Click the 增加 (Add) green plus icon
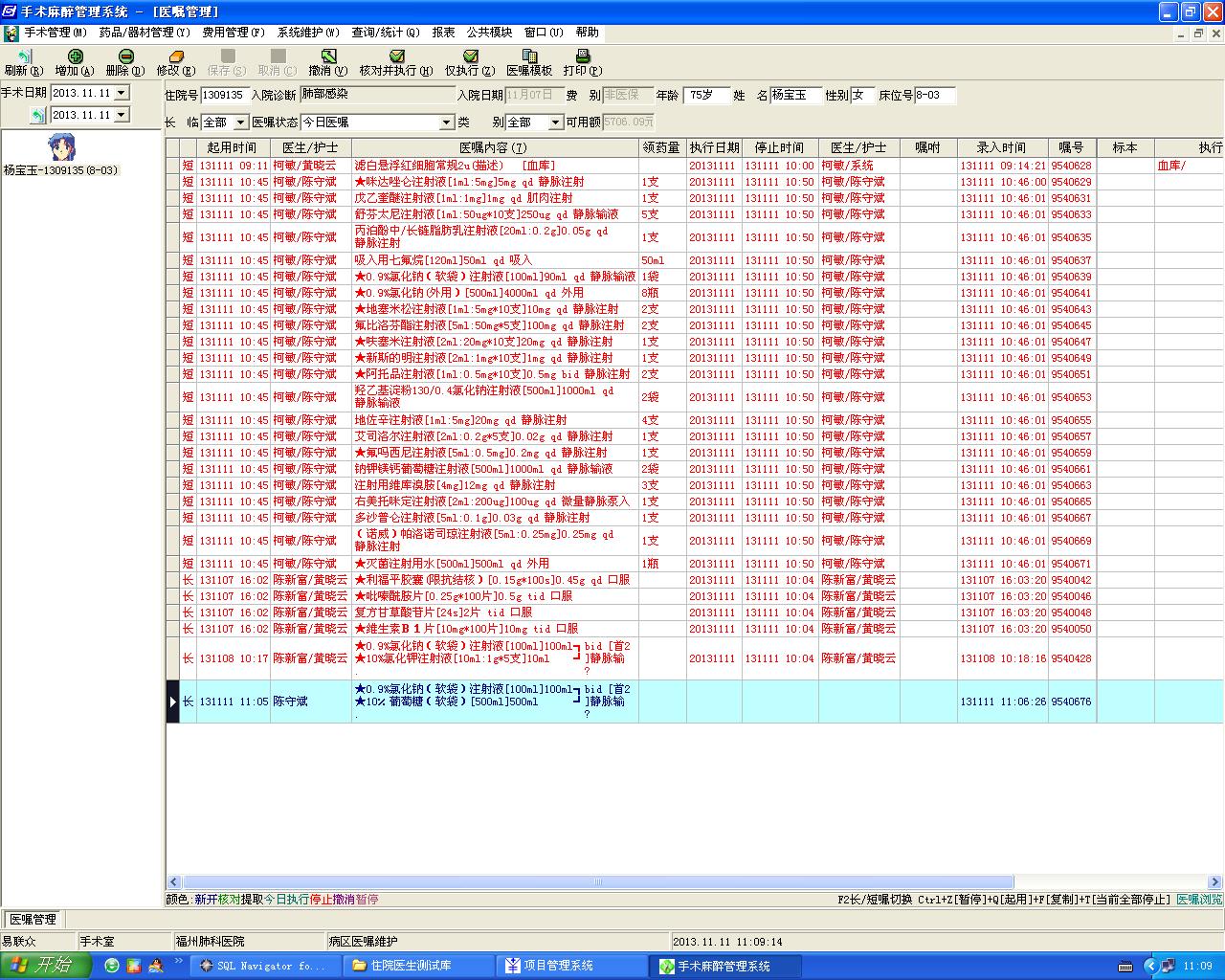 (x=76, y=56)
